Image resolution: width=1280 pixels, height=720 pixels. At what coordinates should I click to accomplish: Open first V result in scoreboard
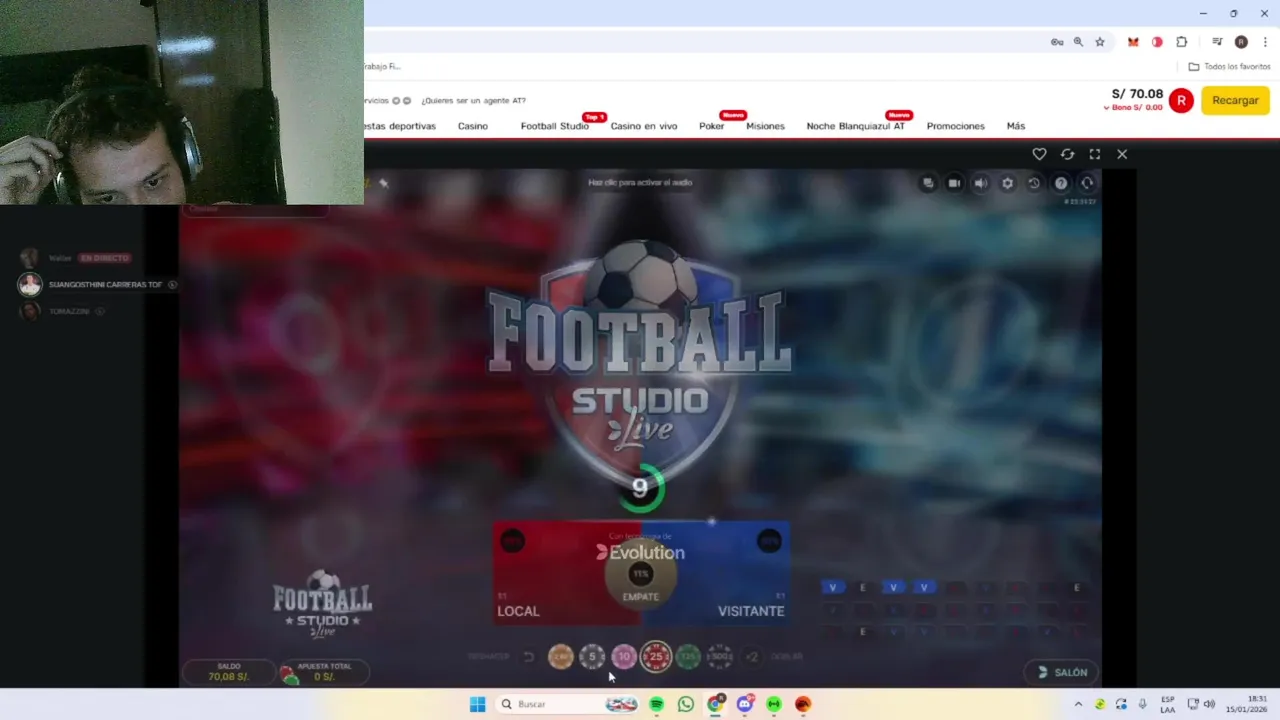coord(832,587)
